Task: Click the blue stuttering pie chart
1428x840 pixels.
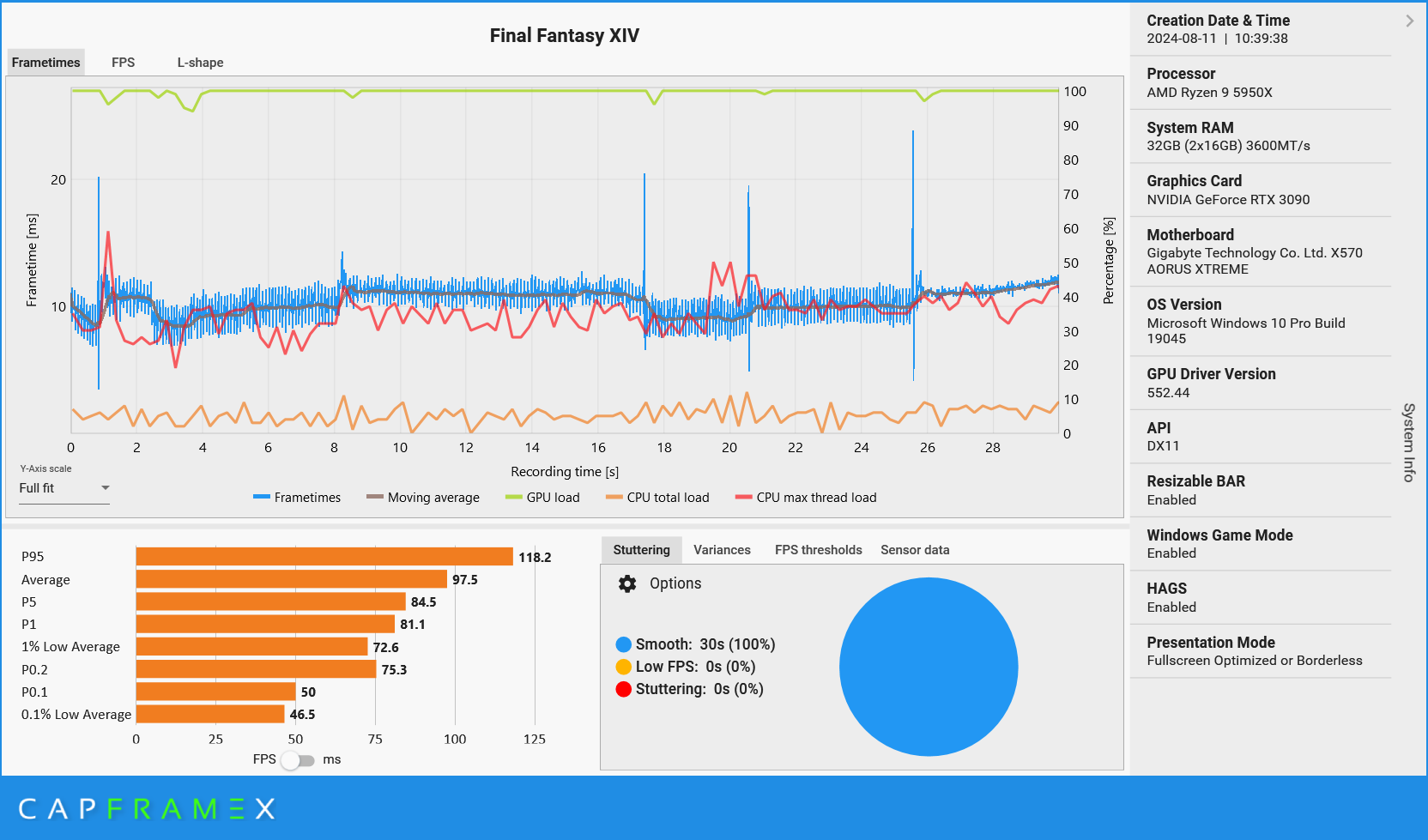Action: (929, 667)
